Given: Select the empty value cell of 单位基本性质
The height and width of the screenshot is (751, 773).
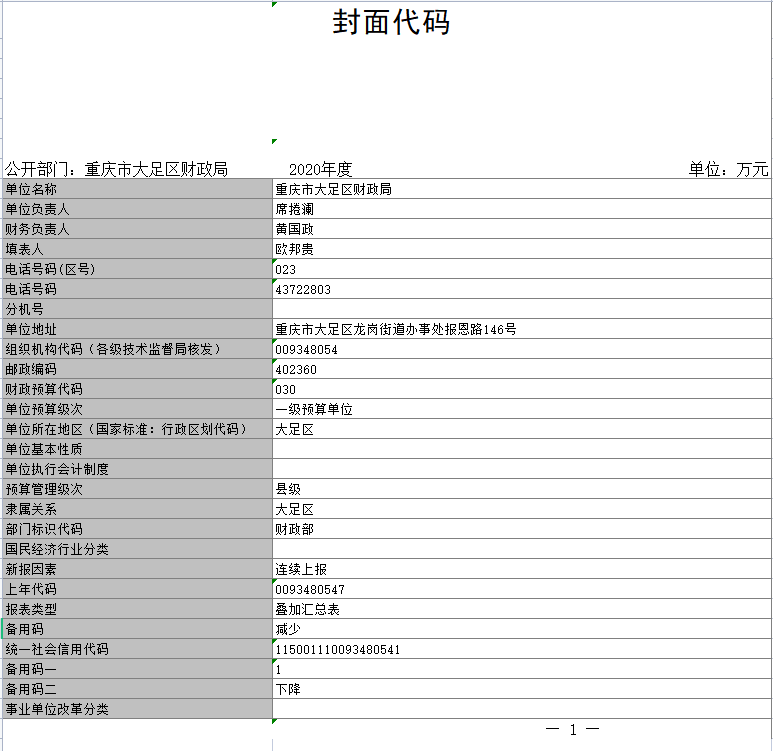Looking at the screenshot, I should click(x=522, y=449).
